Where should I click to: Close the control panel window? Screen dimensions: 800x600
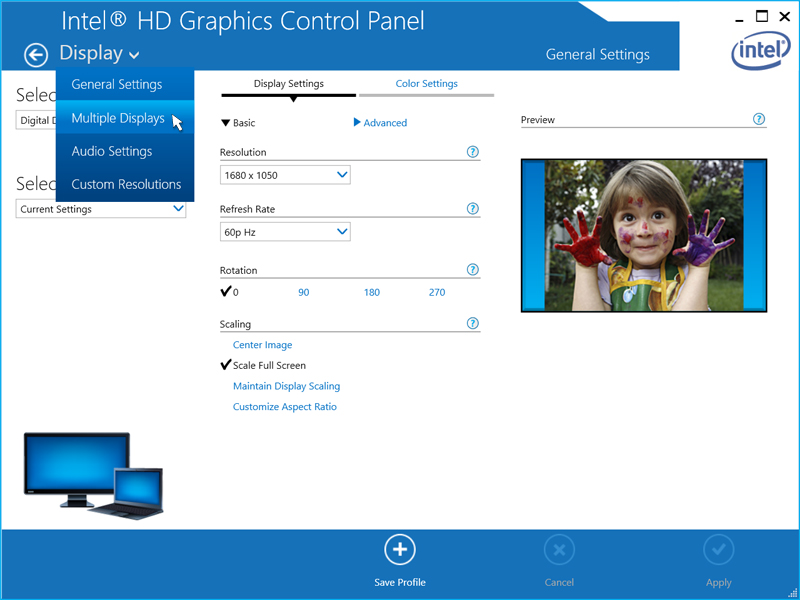785,17
